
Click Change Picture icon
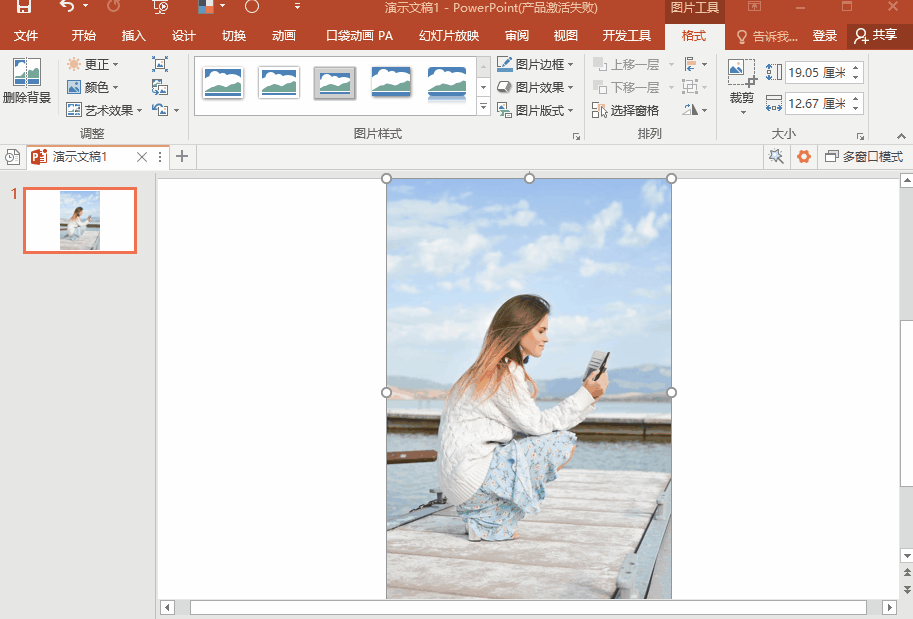(x=160, y=87)
